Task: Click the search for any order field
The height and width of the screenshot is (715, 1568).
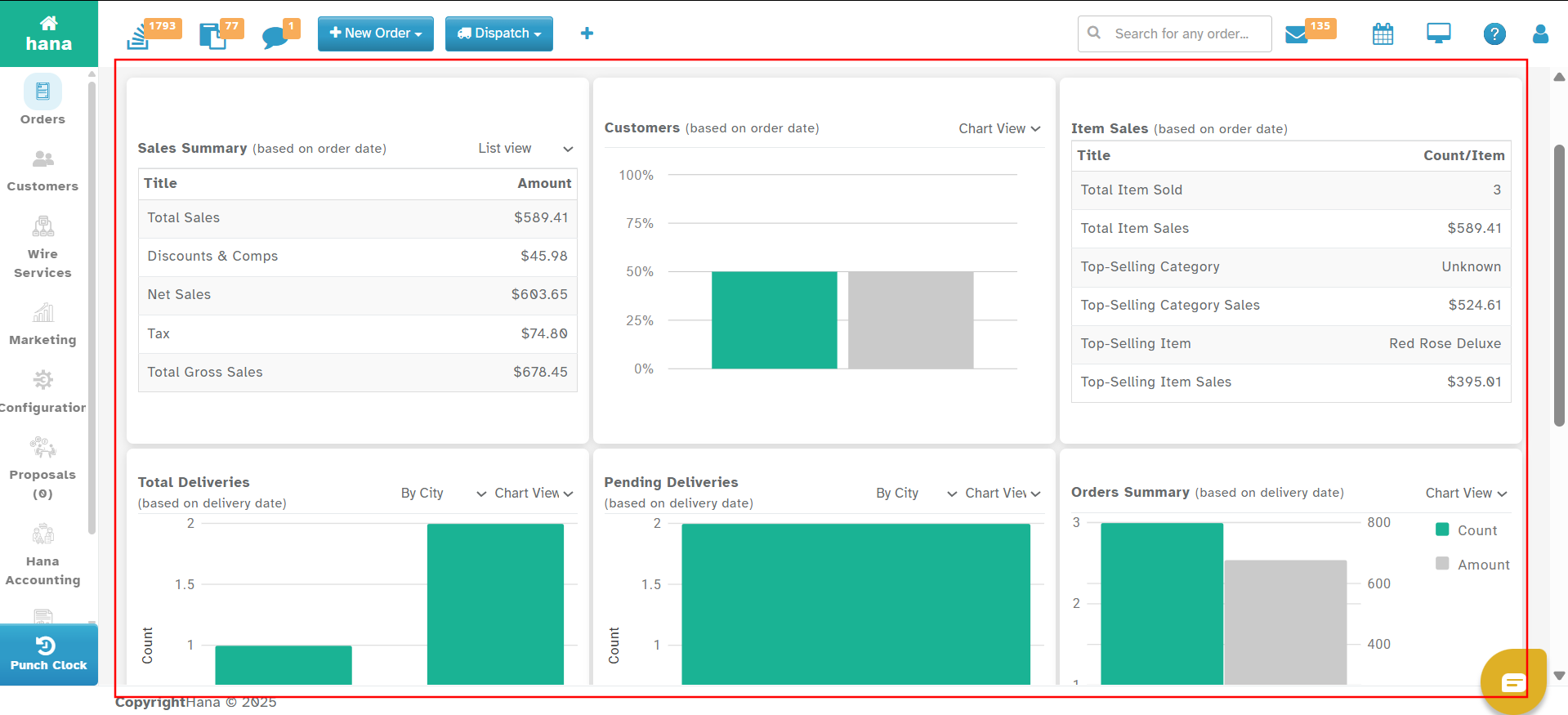Action: 1175,34
